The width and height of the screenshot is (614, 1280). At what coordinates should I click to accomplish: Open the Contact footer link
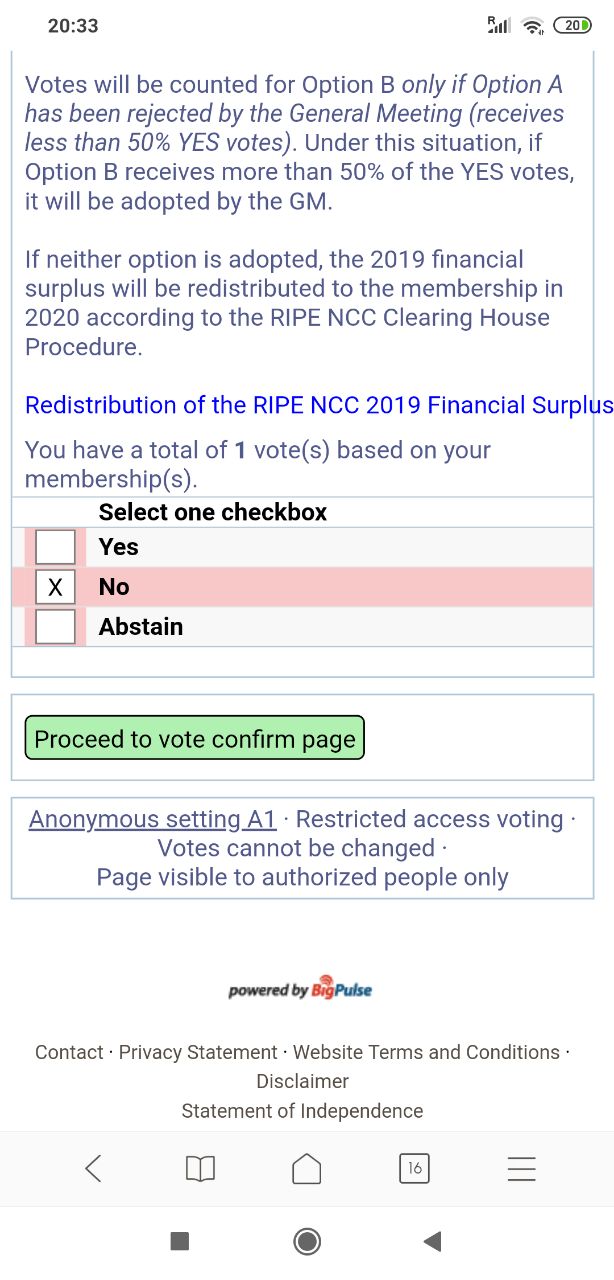(69, 1052)
